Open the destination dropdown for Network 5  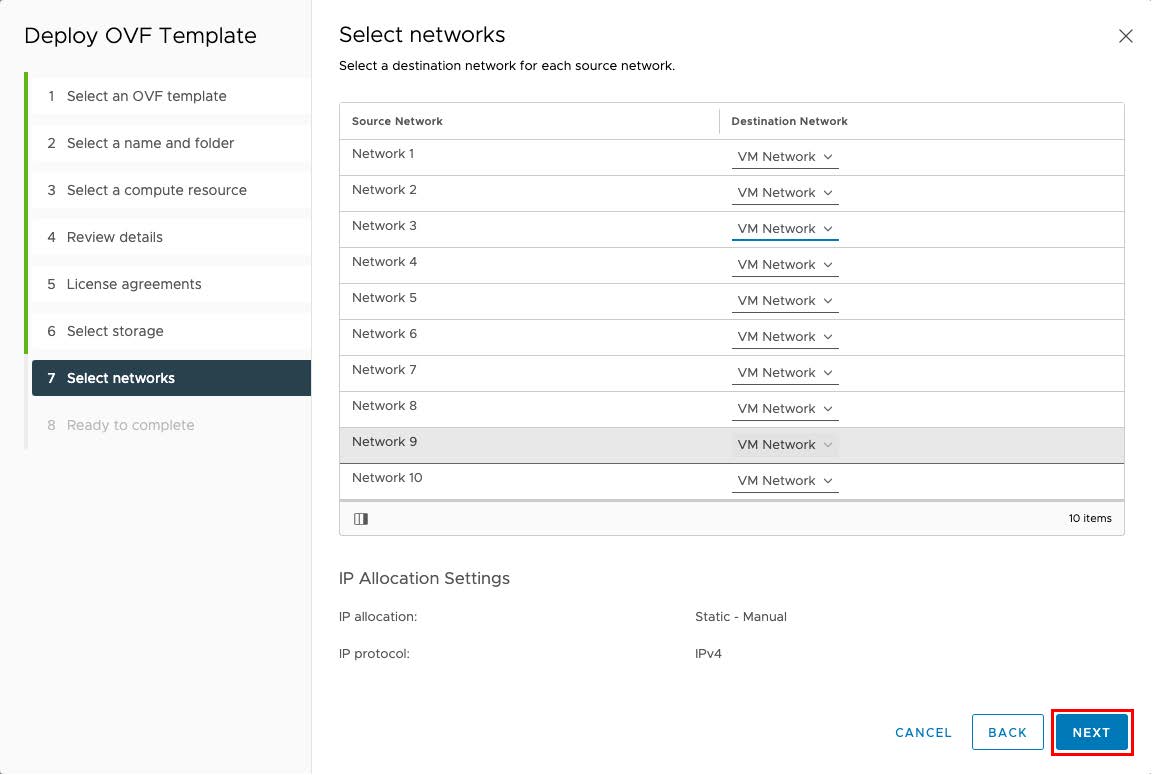tap(785, 300)
